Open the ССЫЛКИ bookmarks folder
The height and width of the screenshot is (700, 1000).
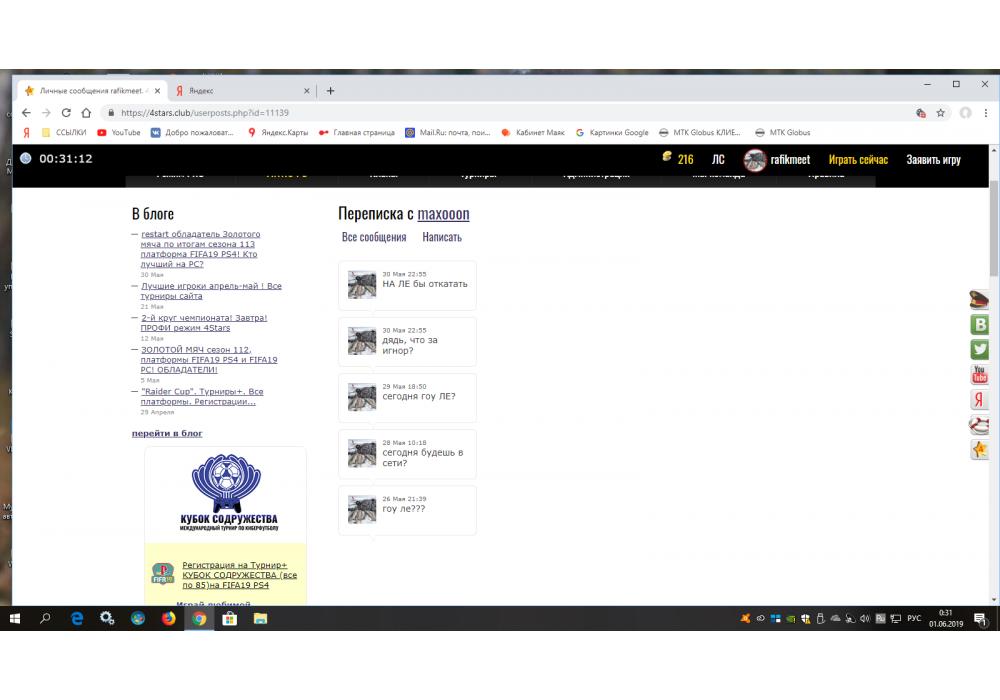(64, 133)
